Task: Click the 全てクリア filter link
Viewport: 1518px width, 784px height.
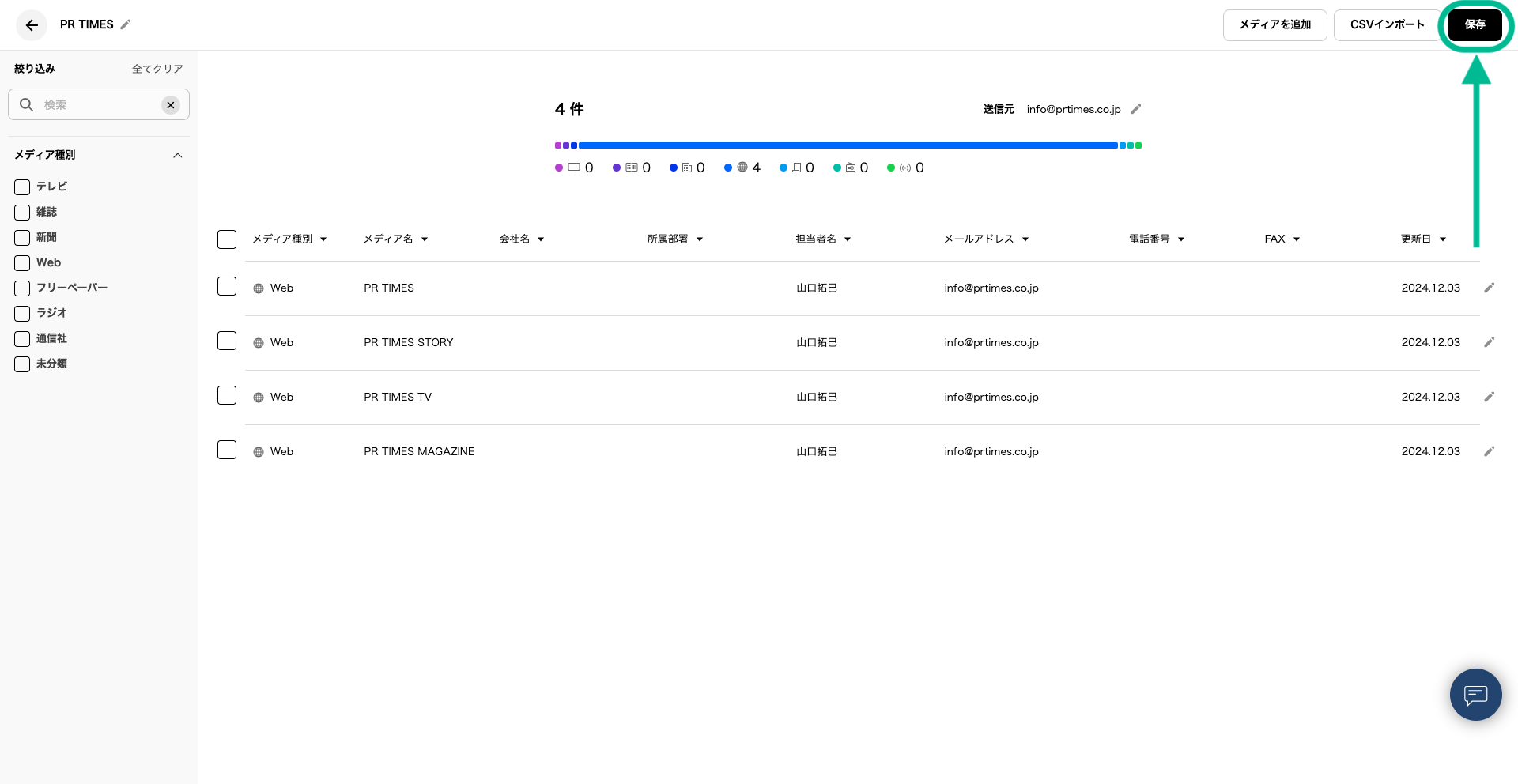Action: click(x=157, y=69)
